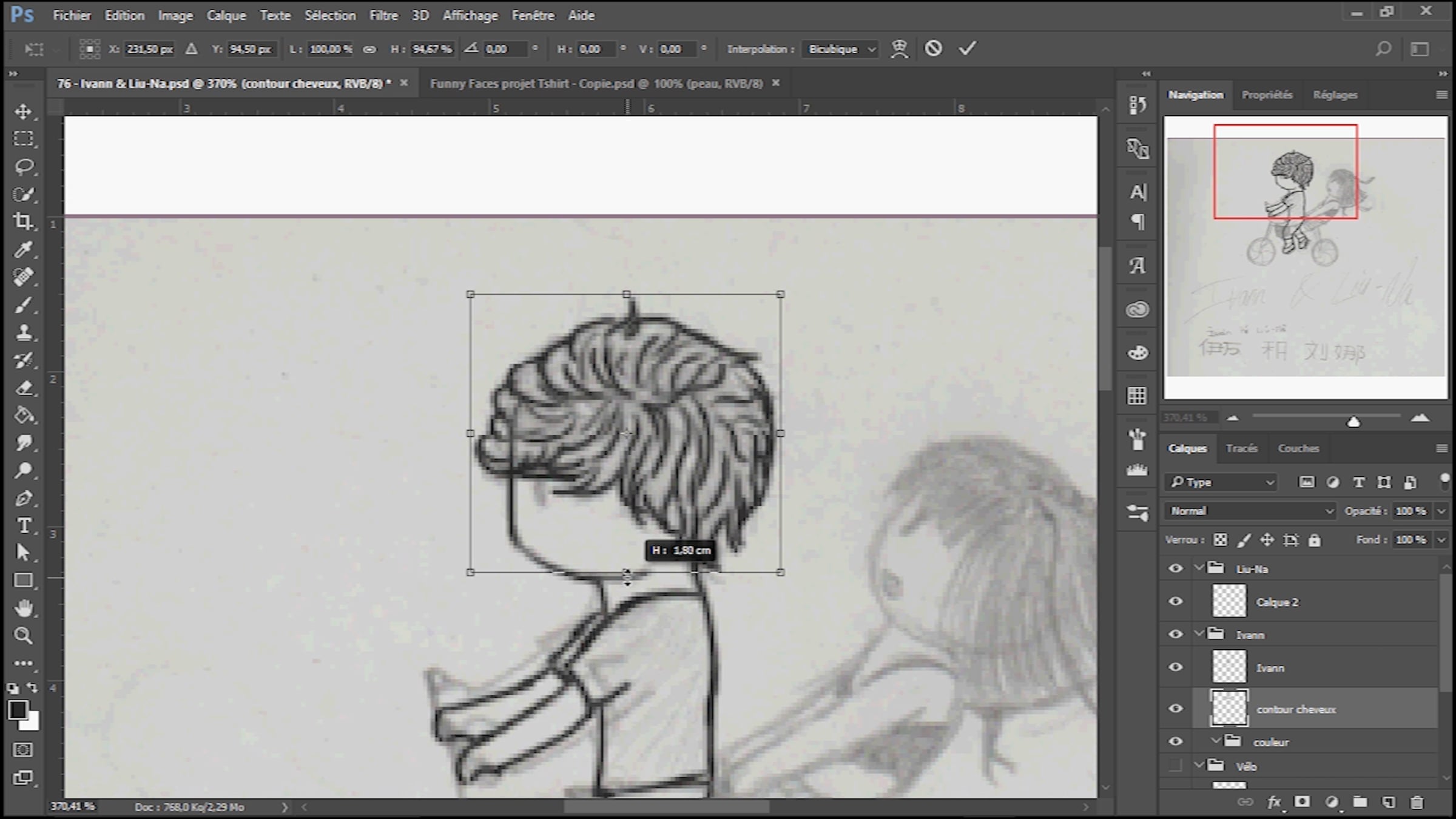Create a new group folder icon
The height and width of the screenshot is (819, 1456).
point(1360,803)
